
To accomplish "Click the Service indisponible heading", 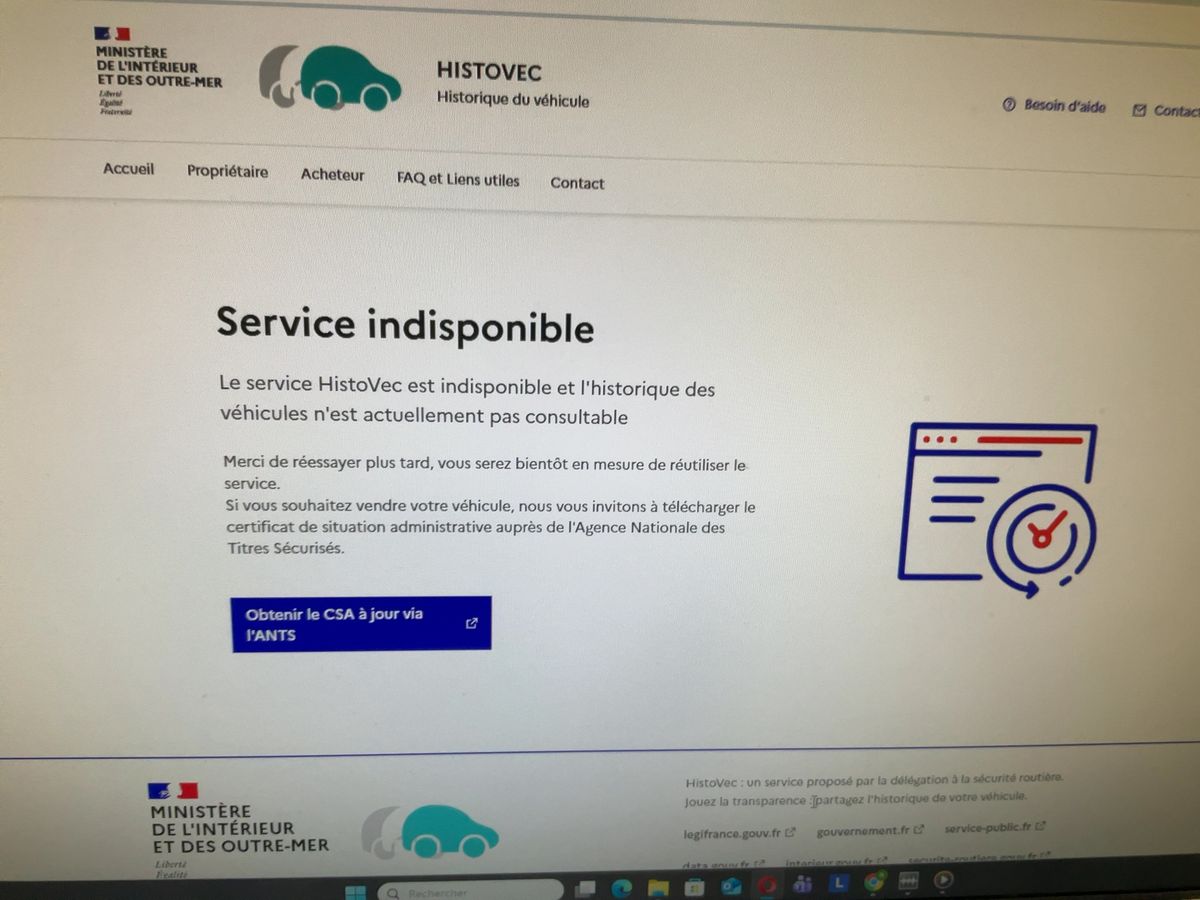I will tap(405, 325).
